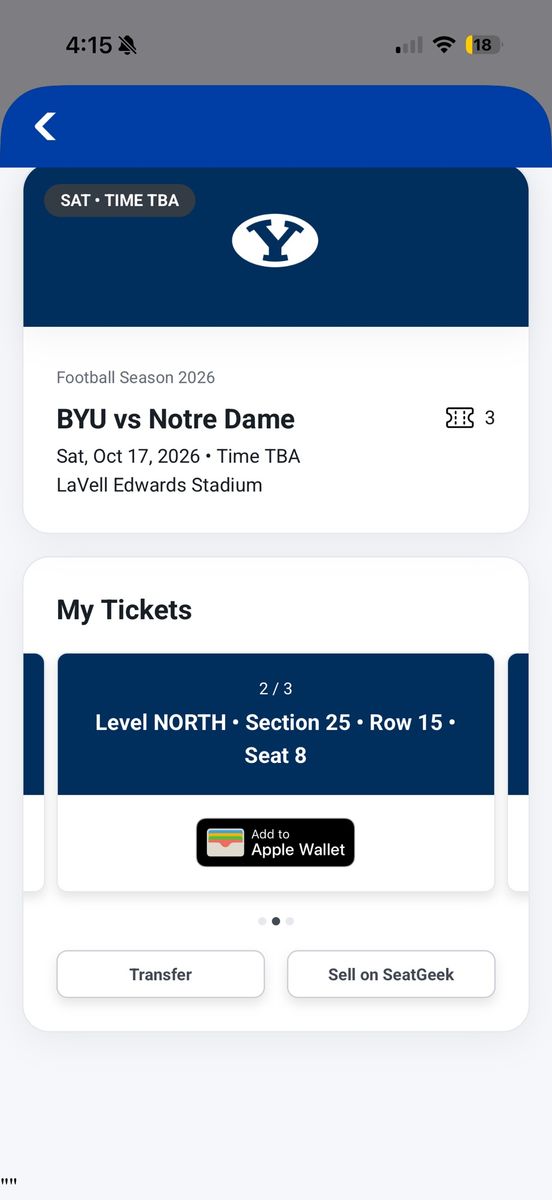Tap the Apple Wallet card icon

pyautogui.click(x=226, y=842)
